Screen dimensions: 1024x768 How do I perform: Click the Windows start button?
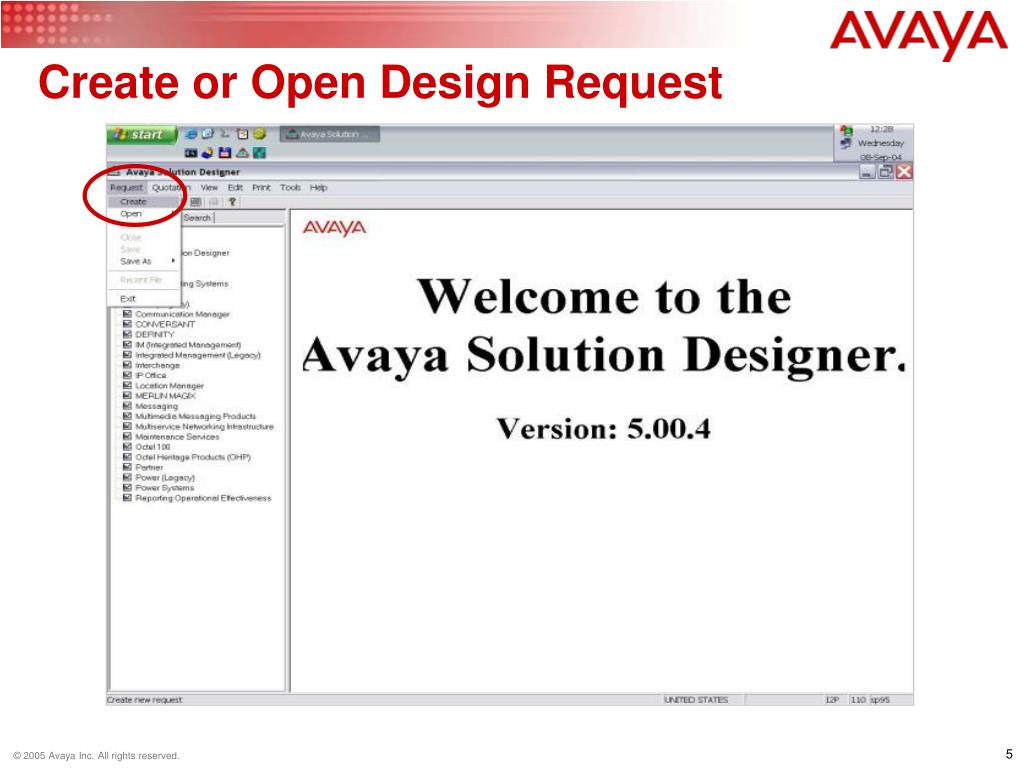click(x=142, y=134)
